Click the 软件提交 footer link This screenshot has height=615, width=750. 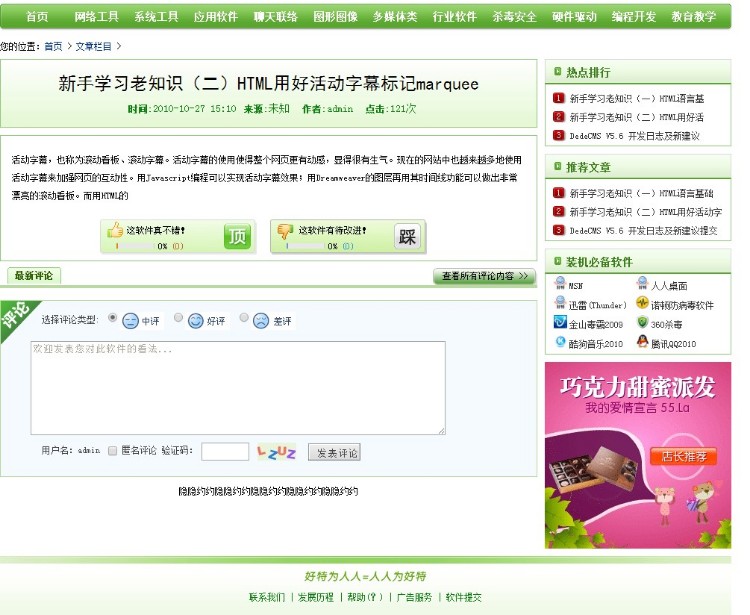463,597
